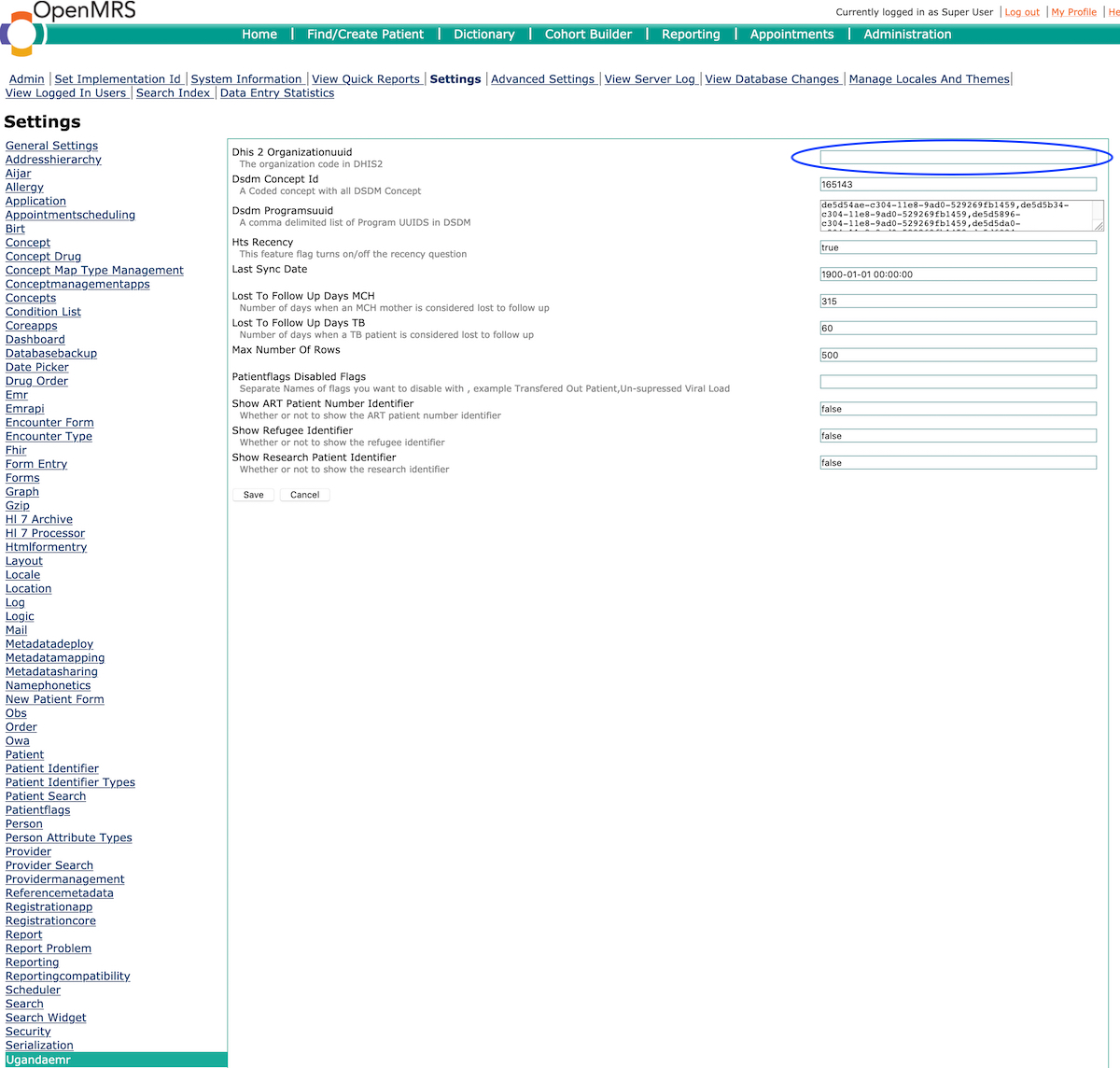Focus the Dsdm Concept Id field
The image size is (1120, 1068).
[x=958, y=185]
